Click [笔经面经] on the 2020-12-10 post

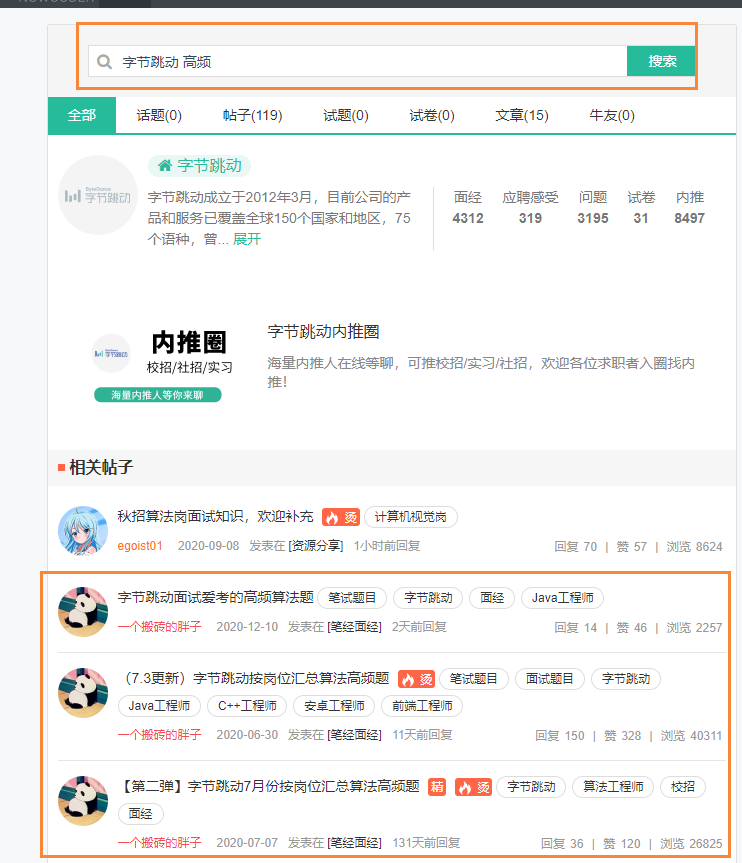(x=354, y=627)
